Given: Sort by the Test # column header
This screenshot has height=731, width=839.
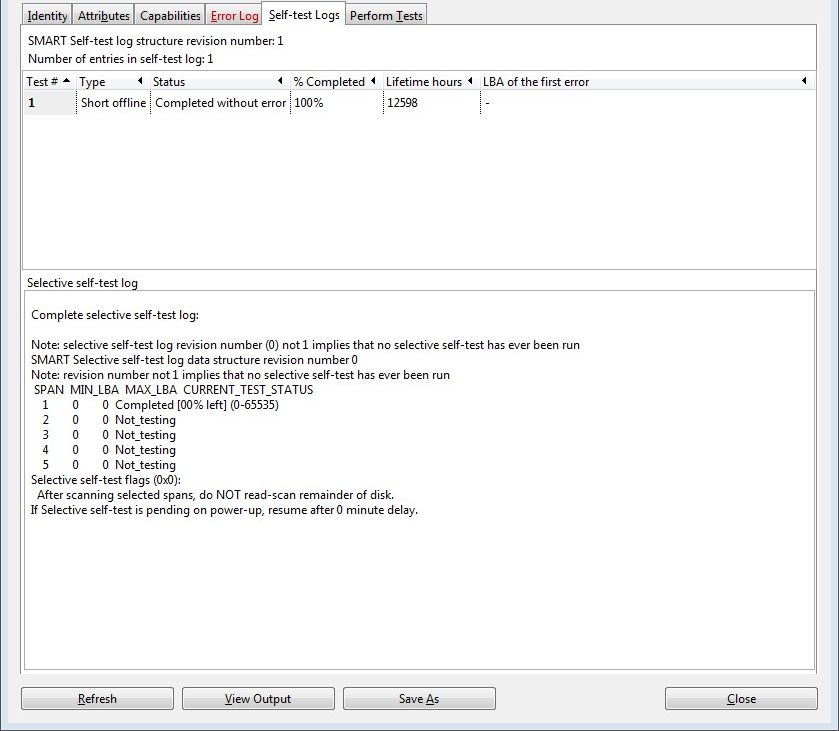Looking at the screenshot, I should (x=49, y=81).
